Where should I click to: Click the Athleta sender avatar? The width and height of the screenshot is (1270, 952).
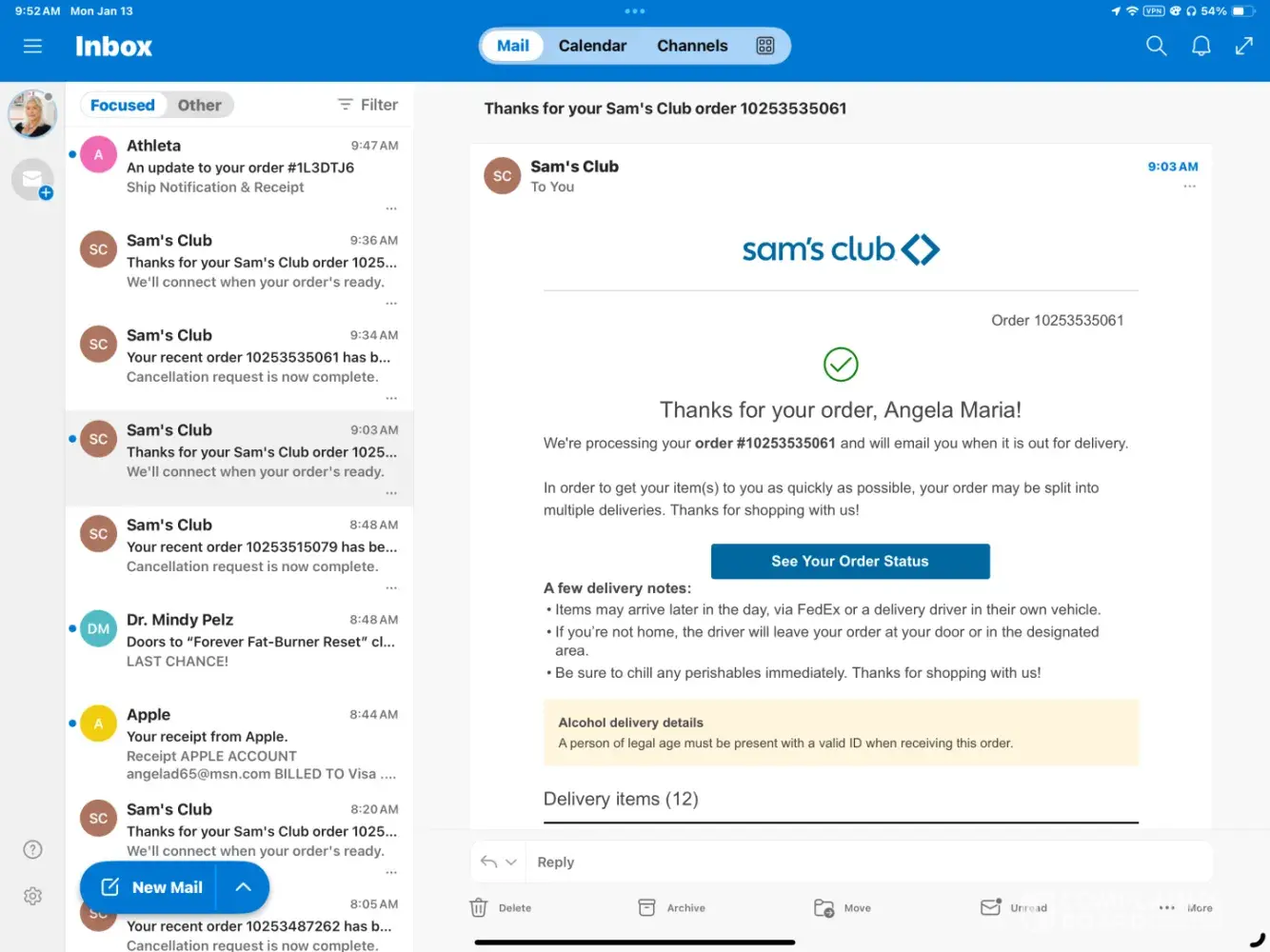98,154
